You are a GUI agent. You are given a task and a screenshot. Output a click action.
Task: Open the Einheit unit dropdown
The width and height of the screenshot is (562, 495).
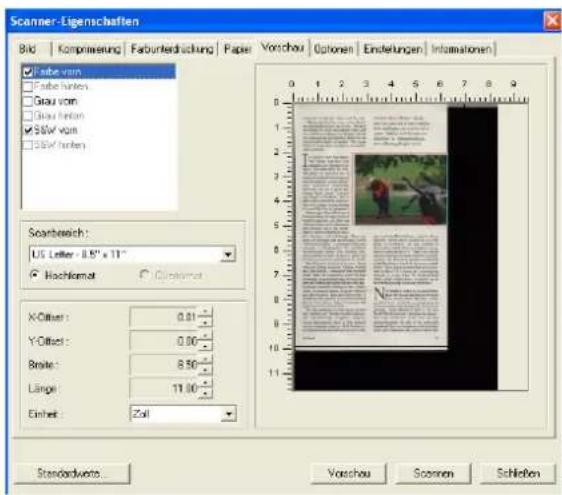pos(229,414)
